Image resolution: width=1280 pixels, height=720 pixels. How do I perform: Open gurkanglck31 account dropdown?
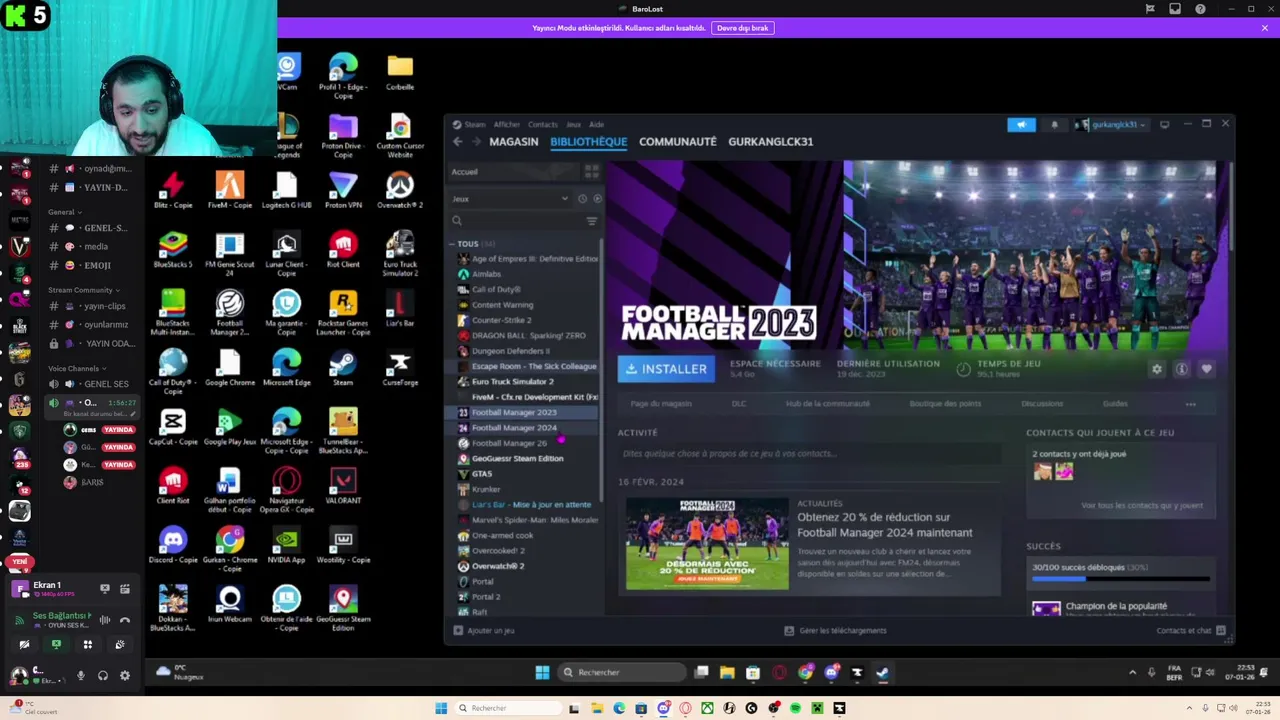pyautogui.click(x=1112, y=125)
